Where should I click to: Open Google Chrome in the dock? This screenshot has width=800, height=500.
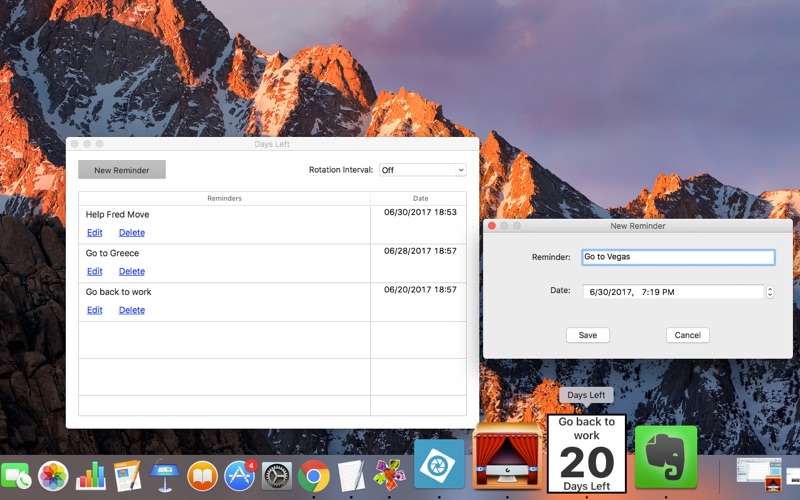314,476
